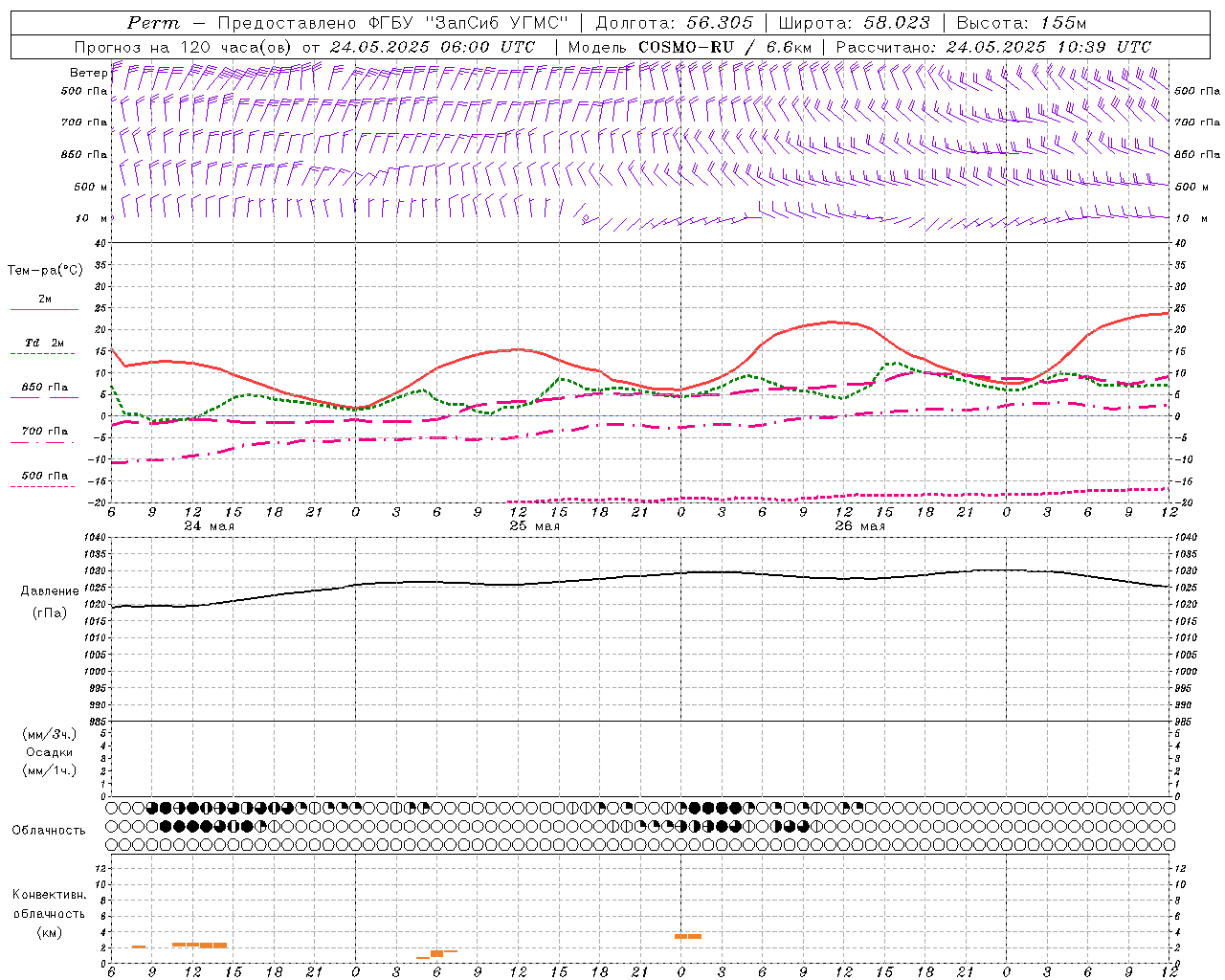Select the "Модель COSMO-RU / 6.6км" model text
Screen dimensions: 1225x980
pos(689,47)
